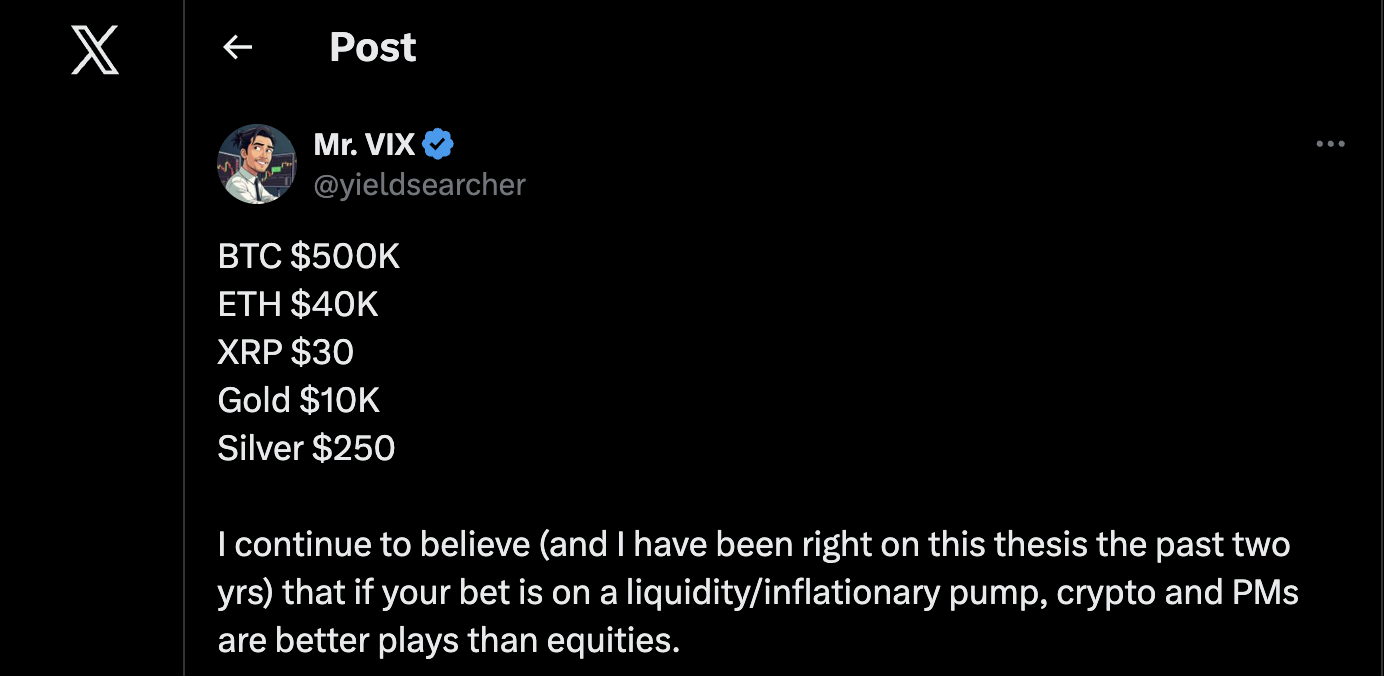Click the Silver $250 line
The image size is (1384, 676).
tap(306, 448)
